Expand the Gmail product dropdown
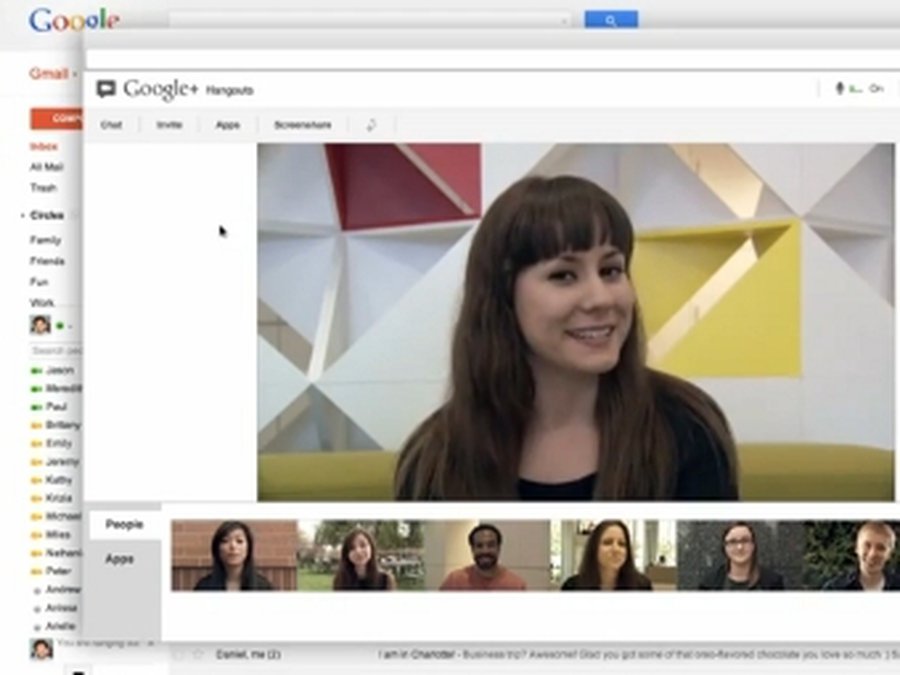 pyautogui.click(x=73, y=74)
